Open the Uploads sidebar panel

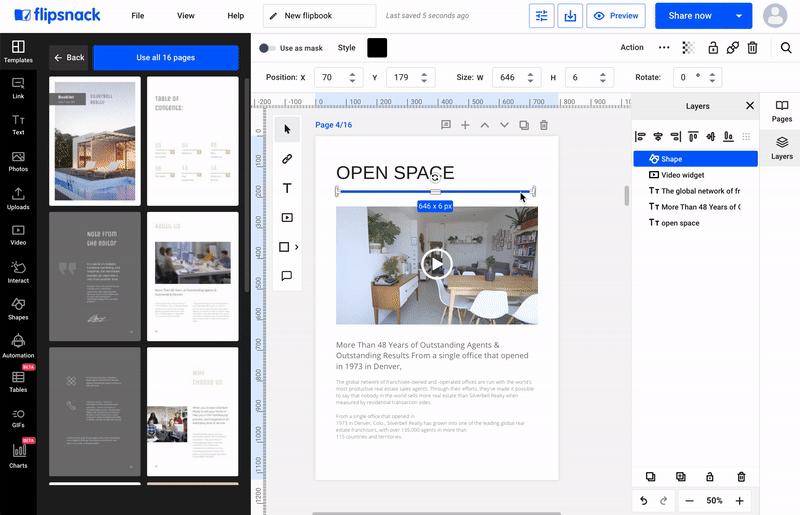pyautogui.click(x=18, y=199)
